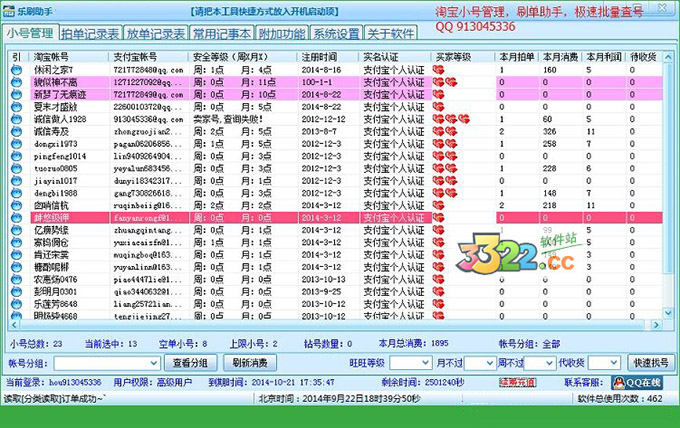680x428 pixels.
Task: Click the 本月总消费 1895 status text
Action: 414,343
